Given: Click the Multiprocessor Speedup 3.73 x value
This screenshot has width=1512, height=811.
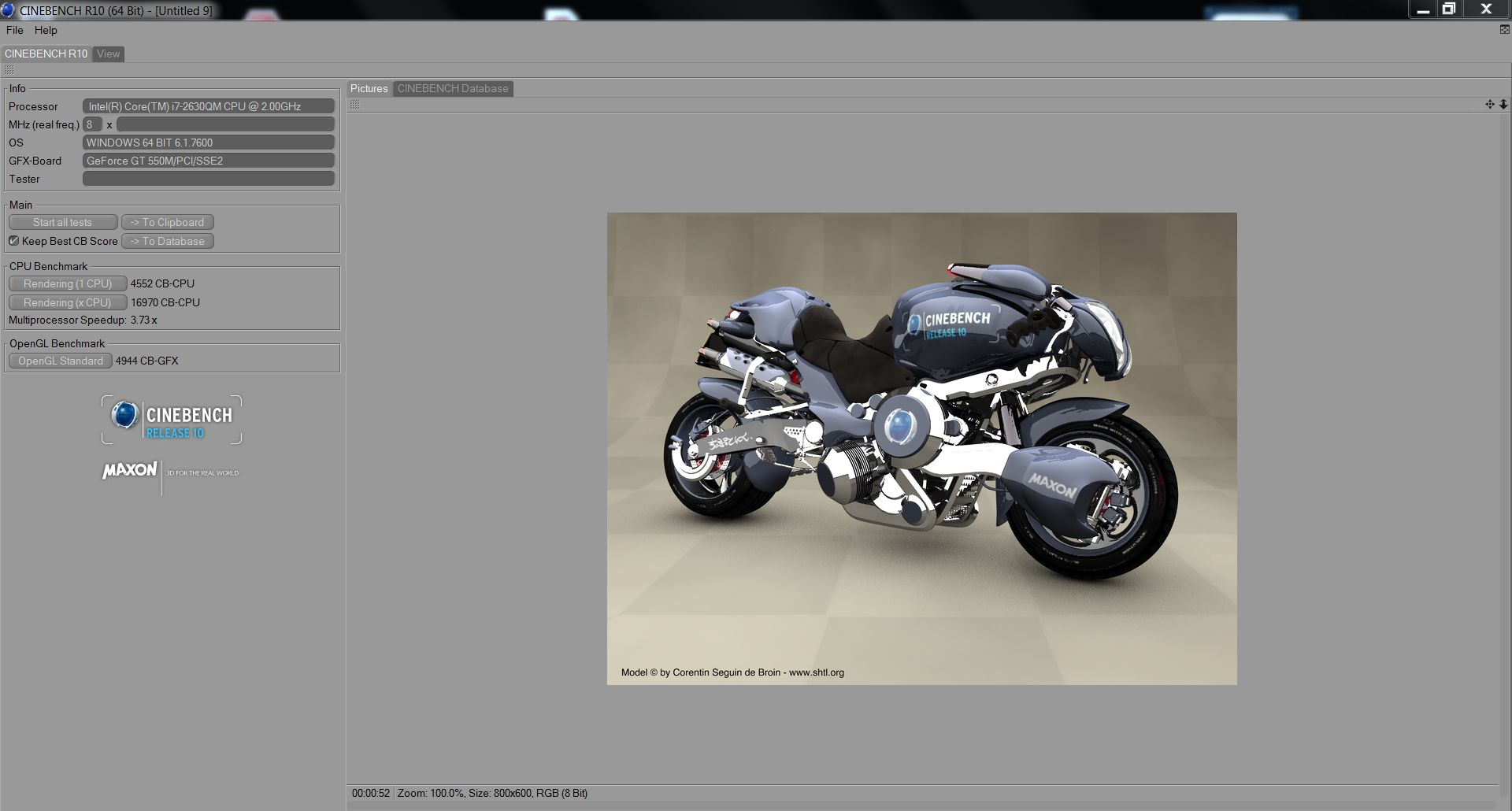Looking at the screenshot, I should point(144,320).
